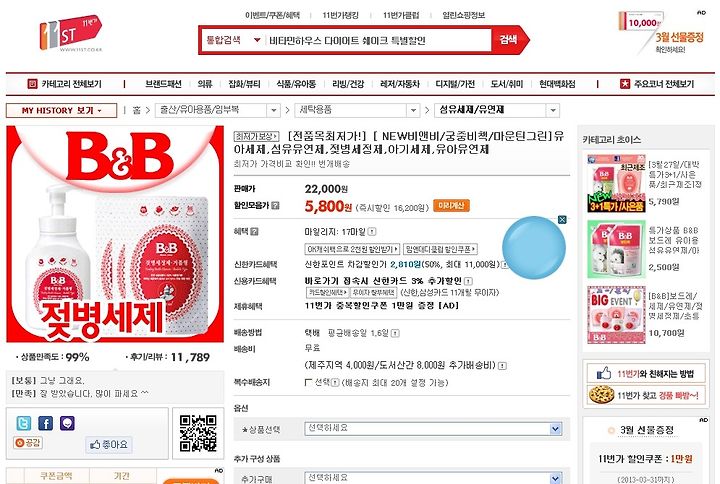Open the 11번가클럽 top link
720x484 pixels.
(401, 15)
